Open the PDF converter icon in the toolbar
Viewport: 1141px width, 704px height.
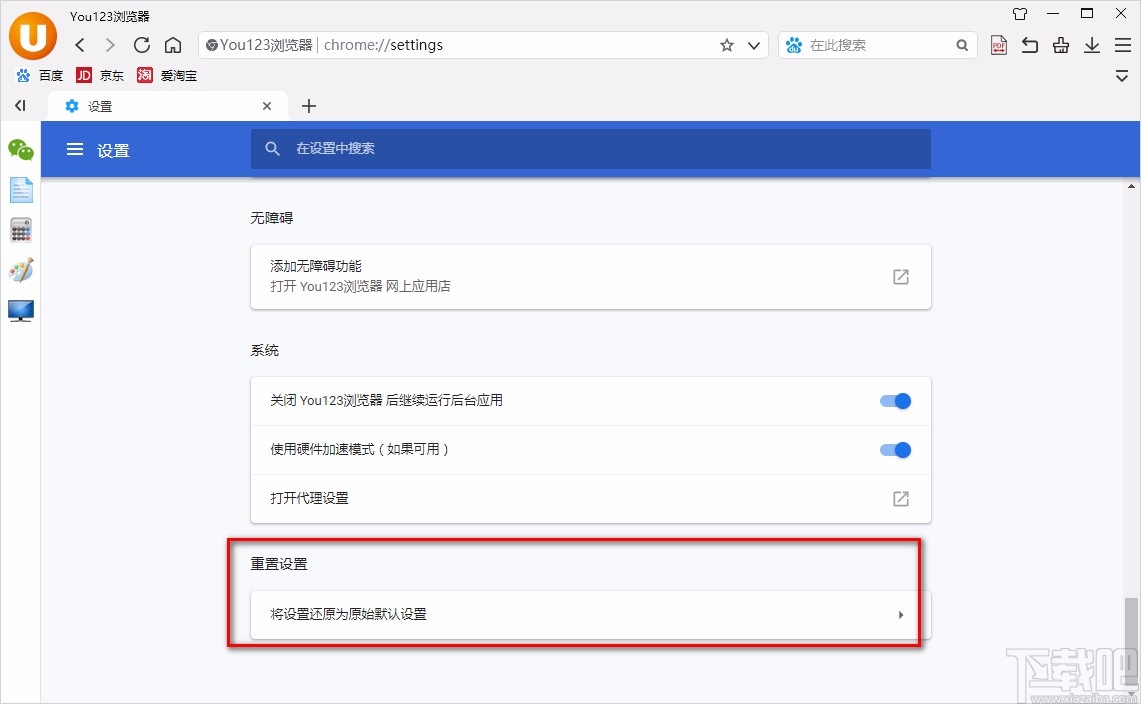[x=998, y=45]
